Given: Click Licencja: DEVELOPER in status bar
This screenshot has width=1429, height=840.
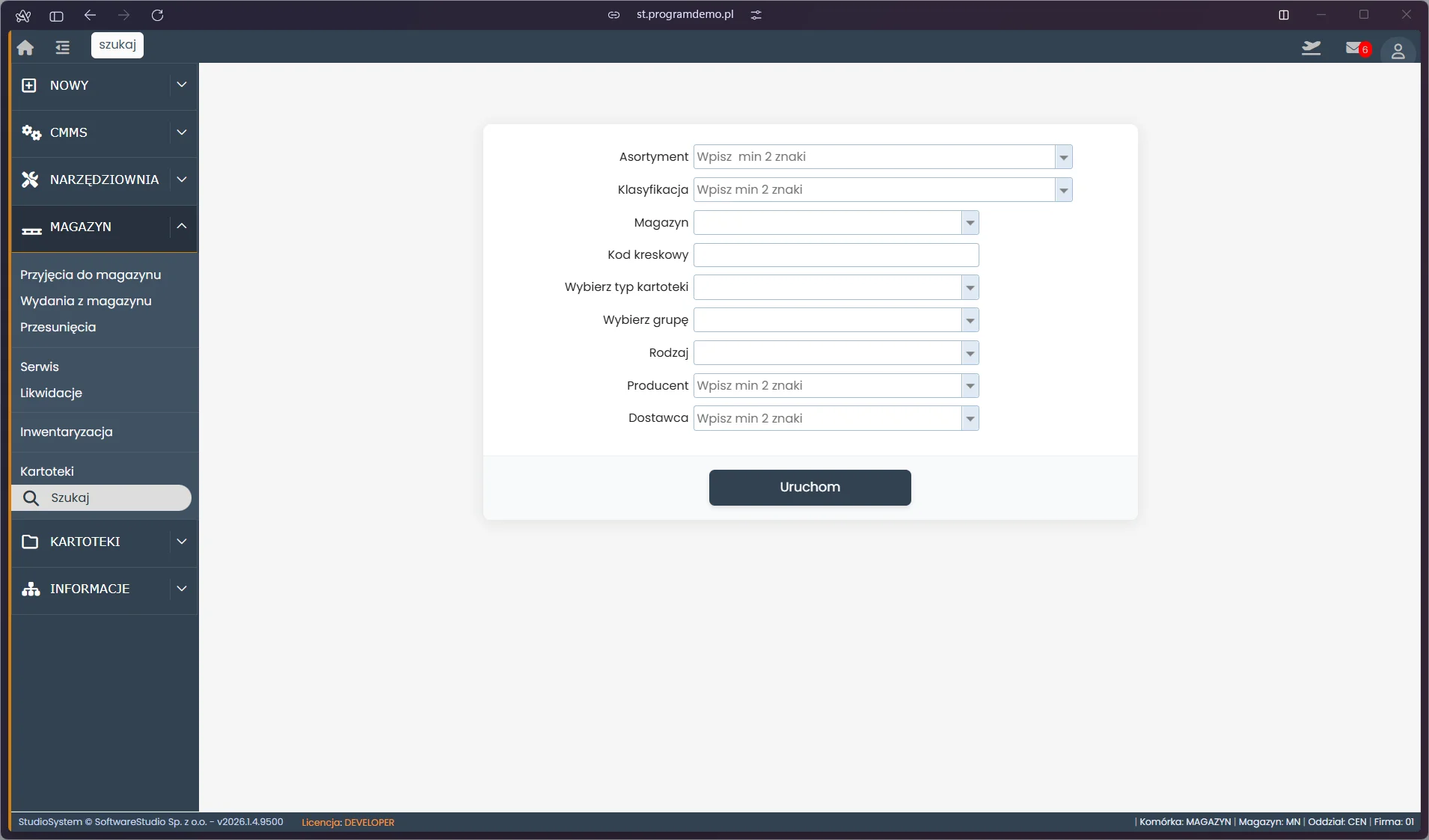Looking at the screenshot, I should coord(348,822).
